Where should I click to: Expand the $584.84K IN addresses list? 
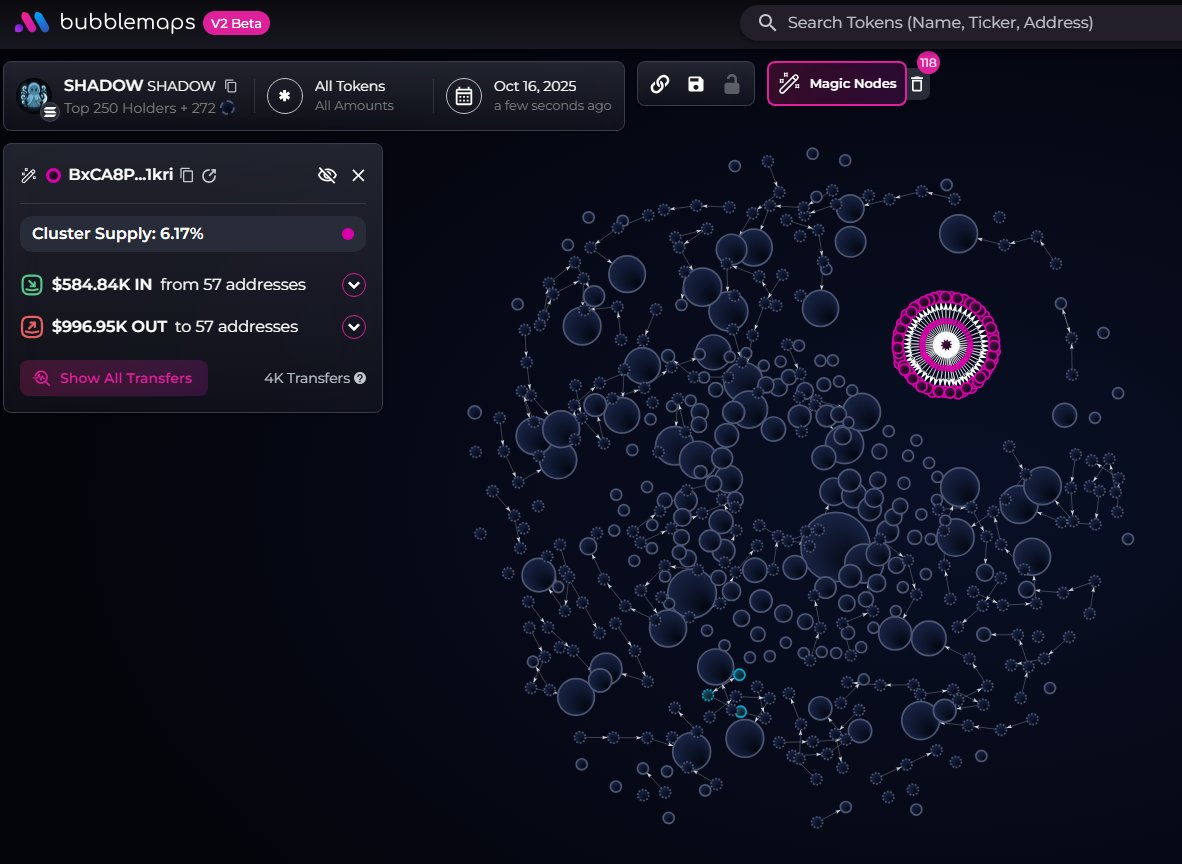pos(354,285)
